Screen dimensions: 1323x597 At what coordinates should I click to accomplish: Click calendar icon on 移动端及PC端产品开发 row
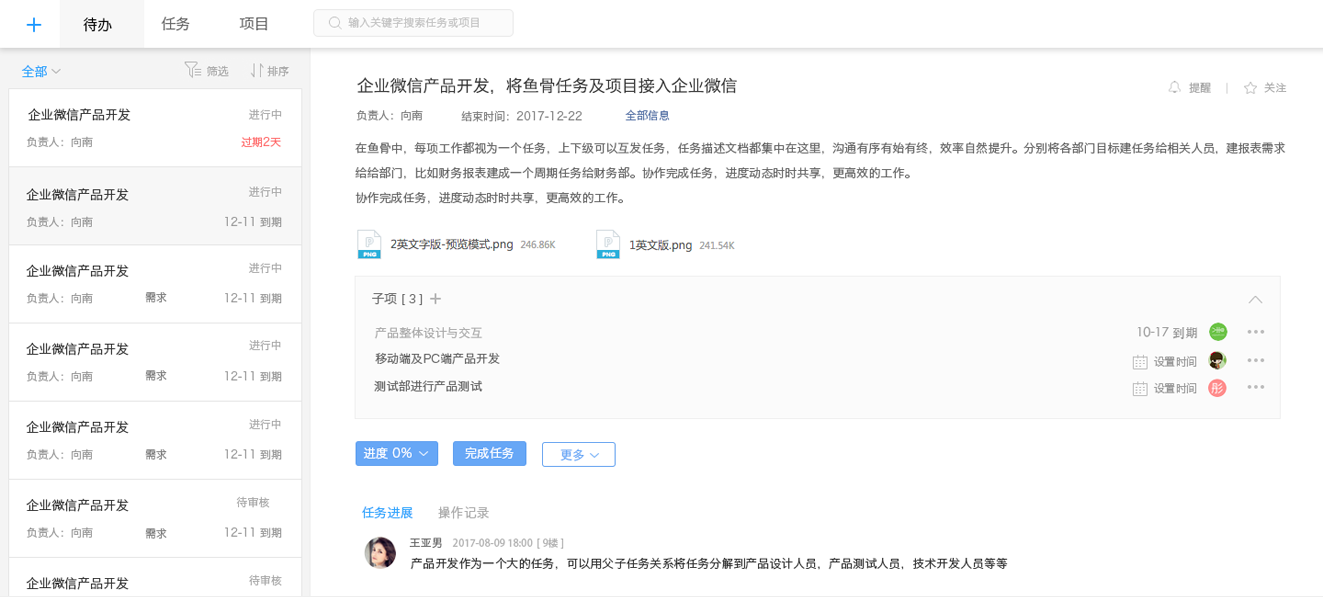coord(1140,362)
